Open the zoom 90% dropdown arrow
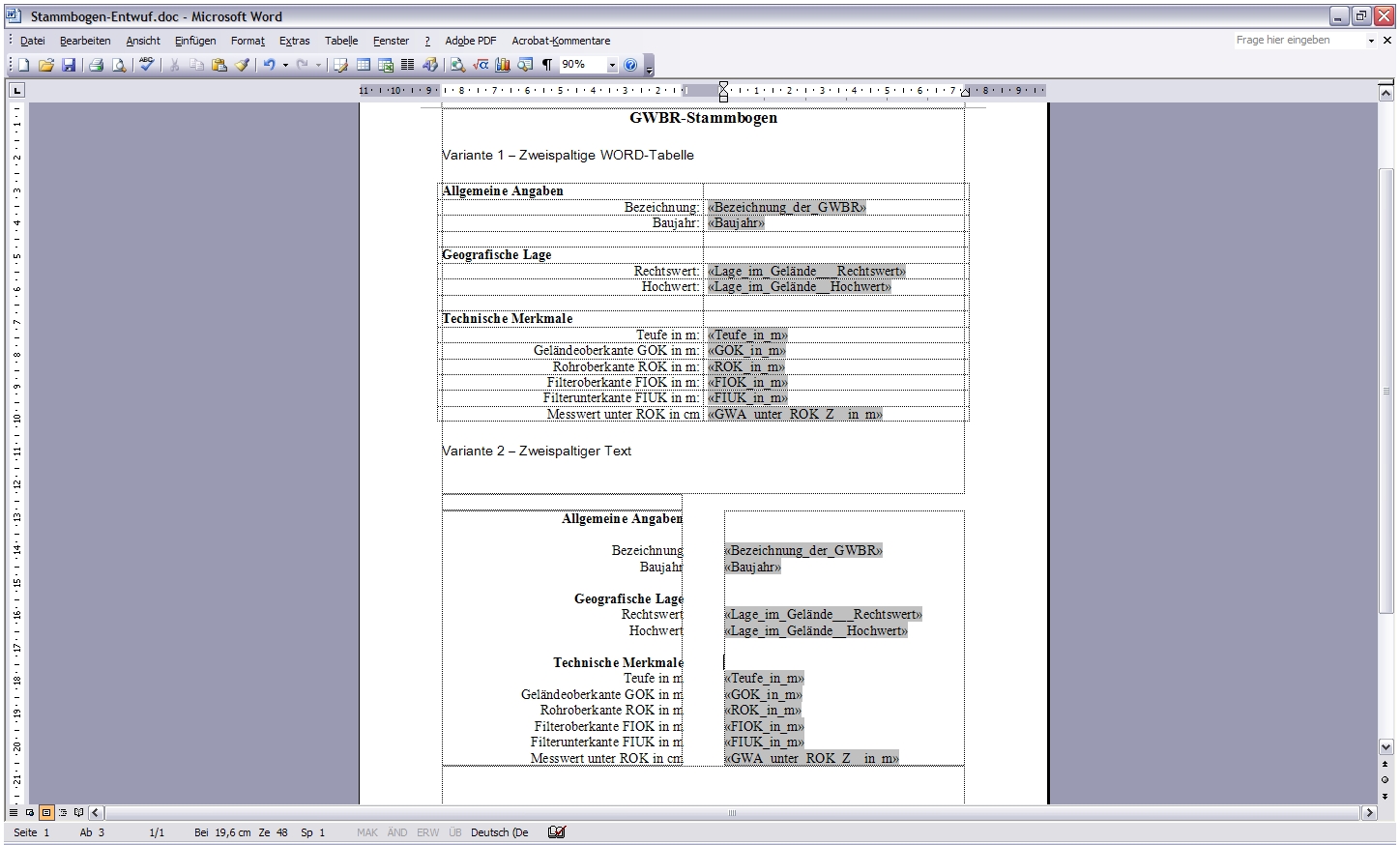Screen dimensions: 1400x845 tap(612, 65)
